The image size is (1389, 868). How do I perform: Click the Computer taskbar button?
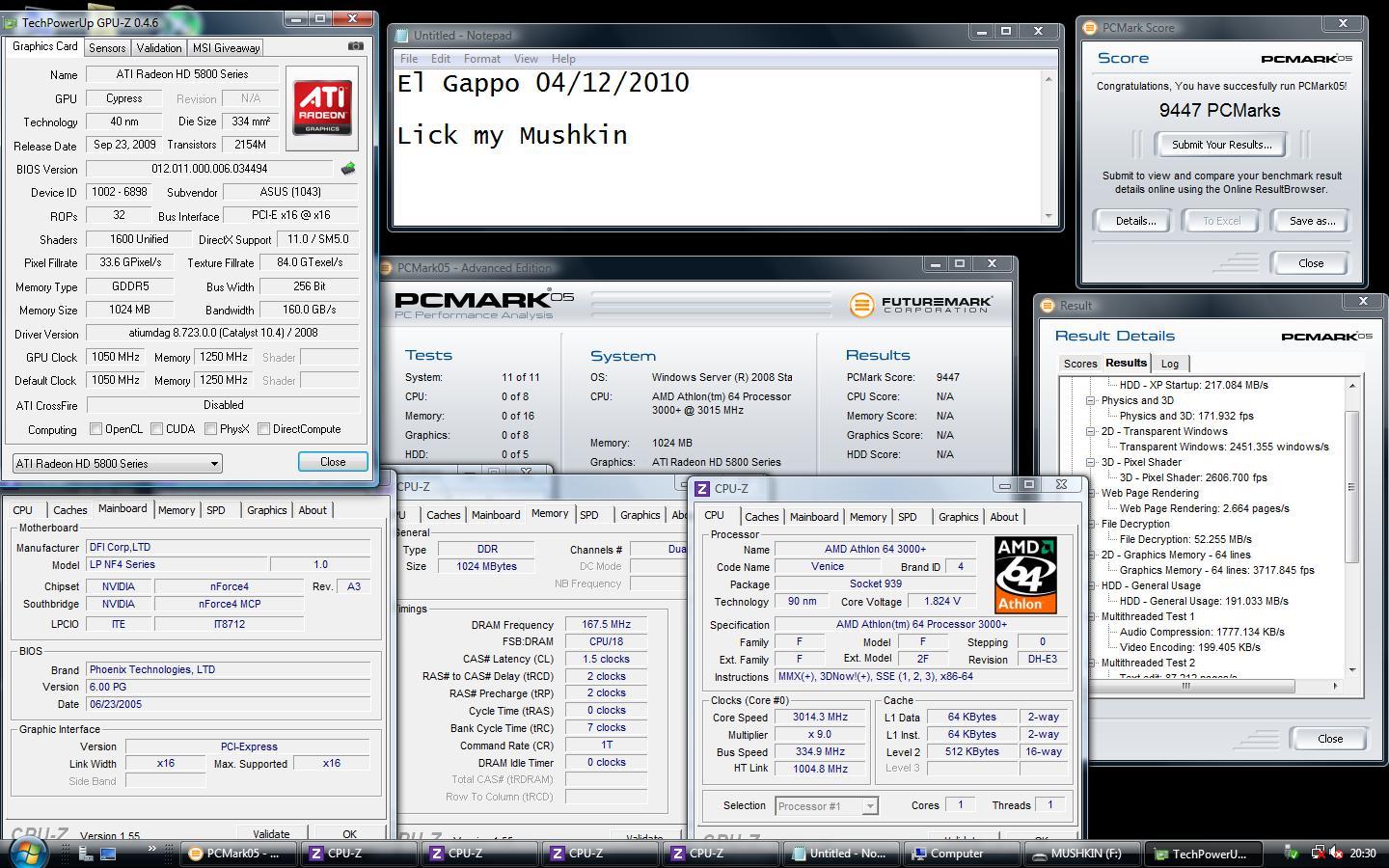(962, 854)
